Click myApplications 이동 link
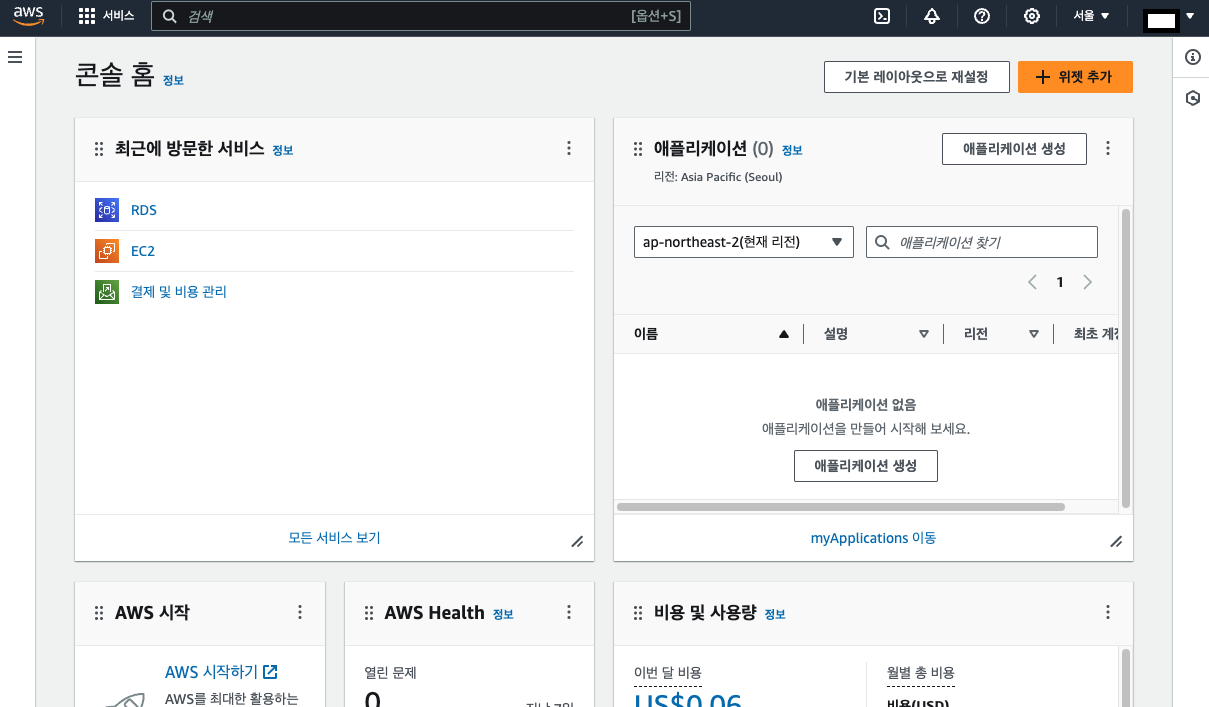Screen dimensions: 1209x707 click(x=873, y=538)
